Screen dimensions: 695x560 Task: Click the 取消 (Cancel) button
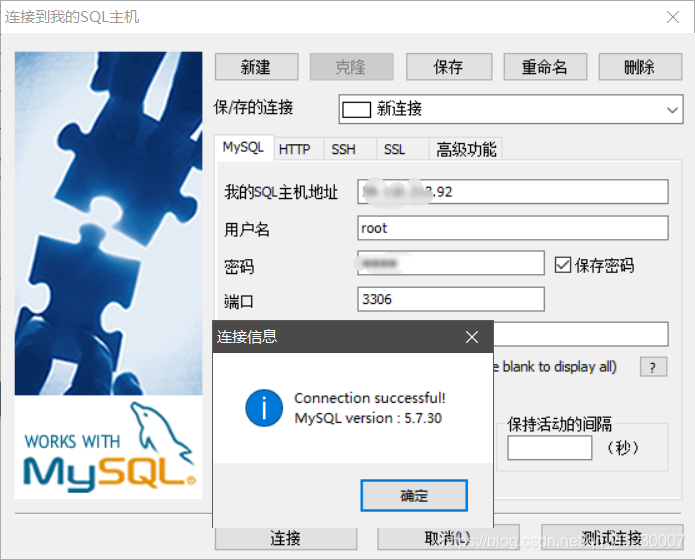point(448,538)
